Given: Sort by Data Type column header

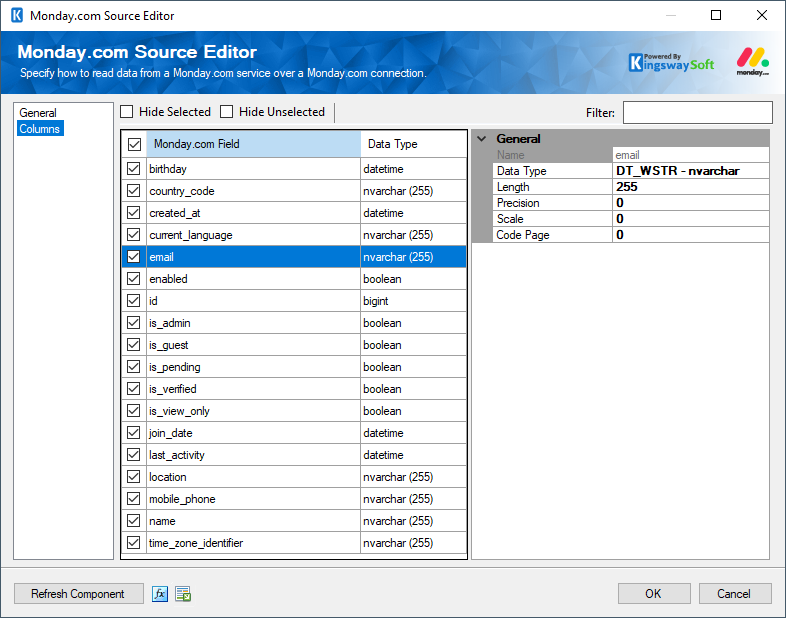Looking at the screenshot, I should [414, 144].
